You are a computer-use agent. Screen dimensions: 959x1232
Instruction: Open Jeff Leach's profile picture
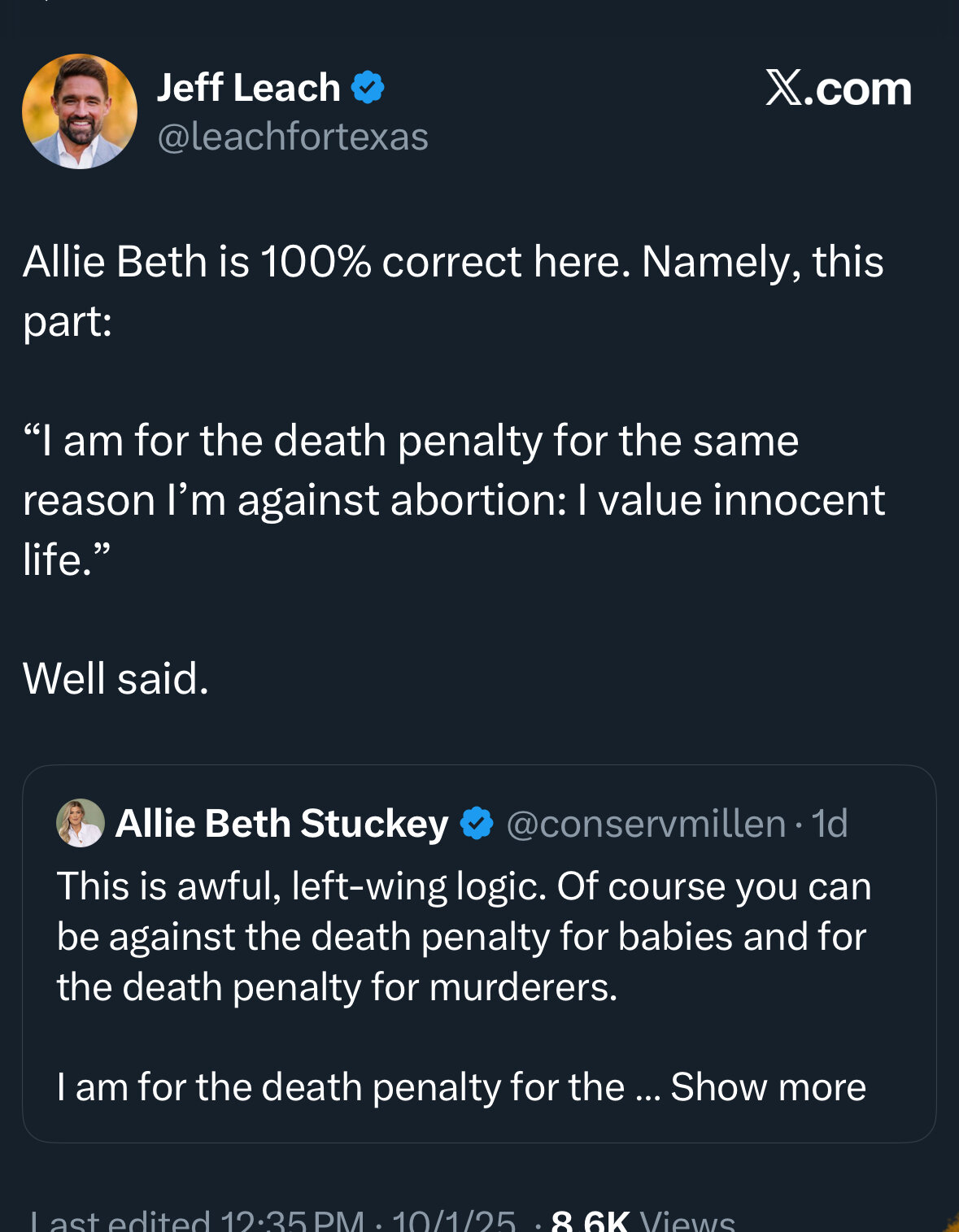pyautogui.click(x=80, y=111)
